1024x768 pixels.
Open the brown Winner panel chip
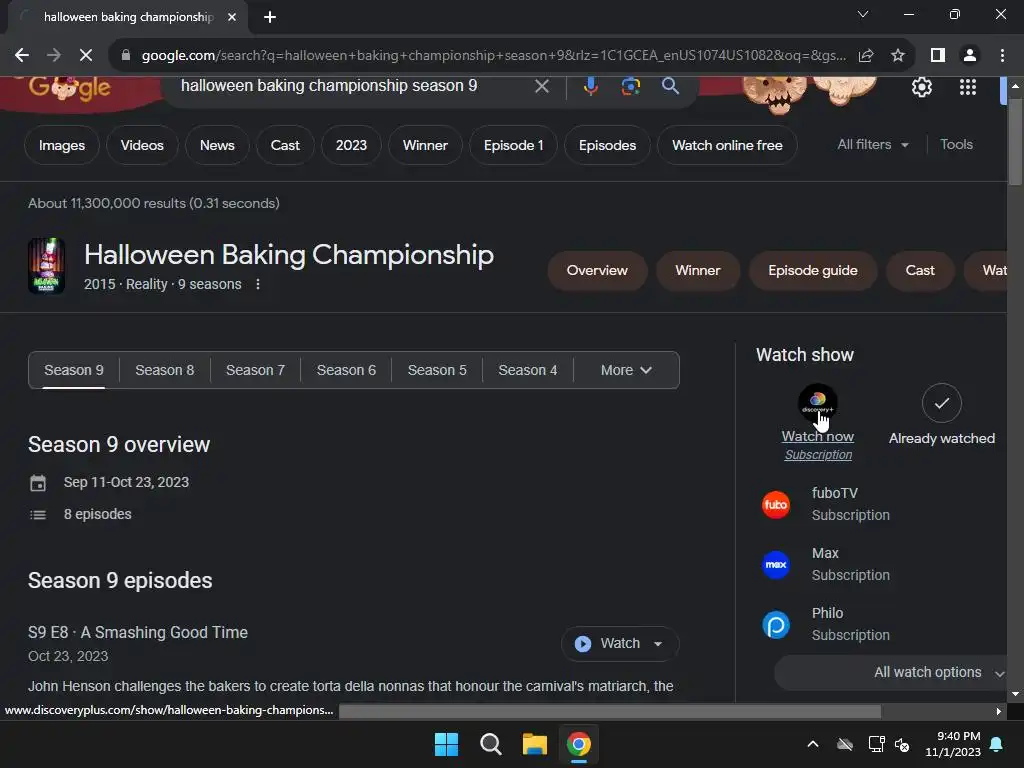click(x=697, y=270)
